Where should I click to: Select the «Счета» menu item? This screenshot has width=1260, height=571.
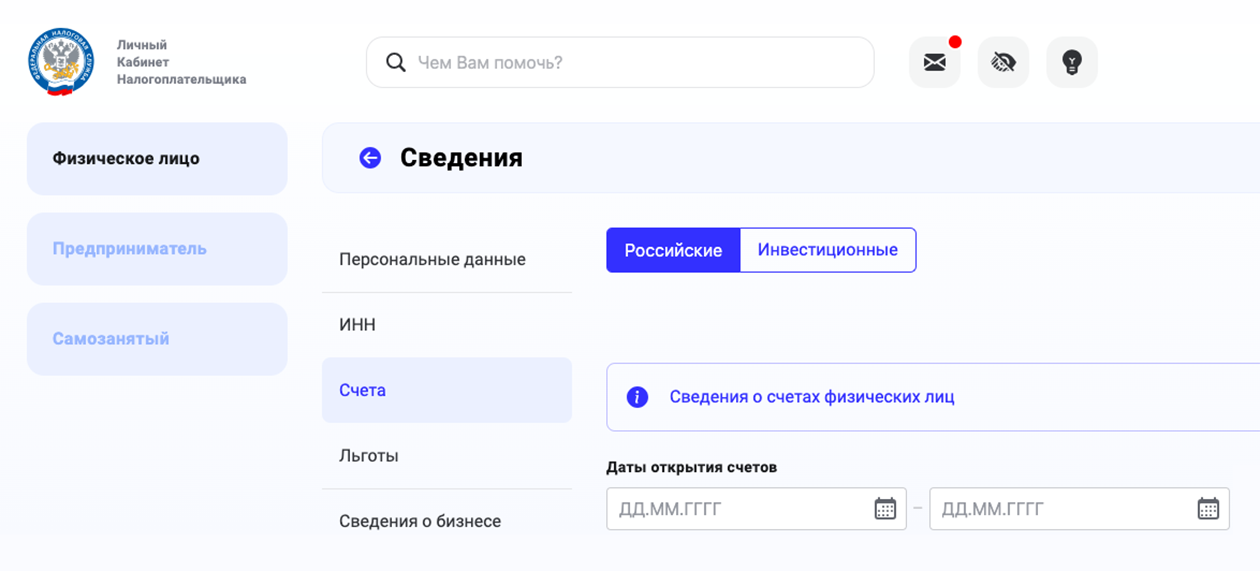[x=447, y=390]
